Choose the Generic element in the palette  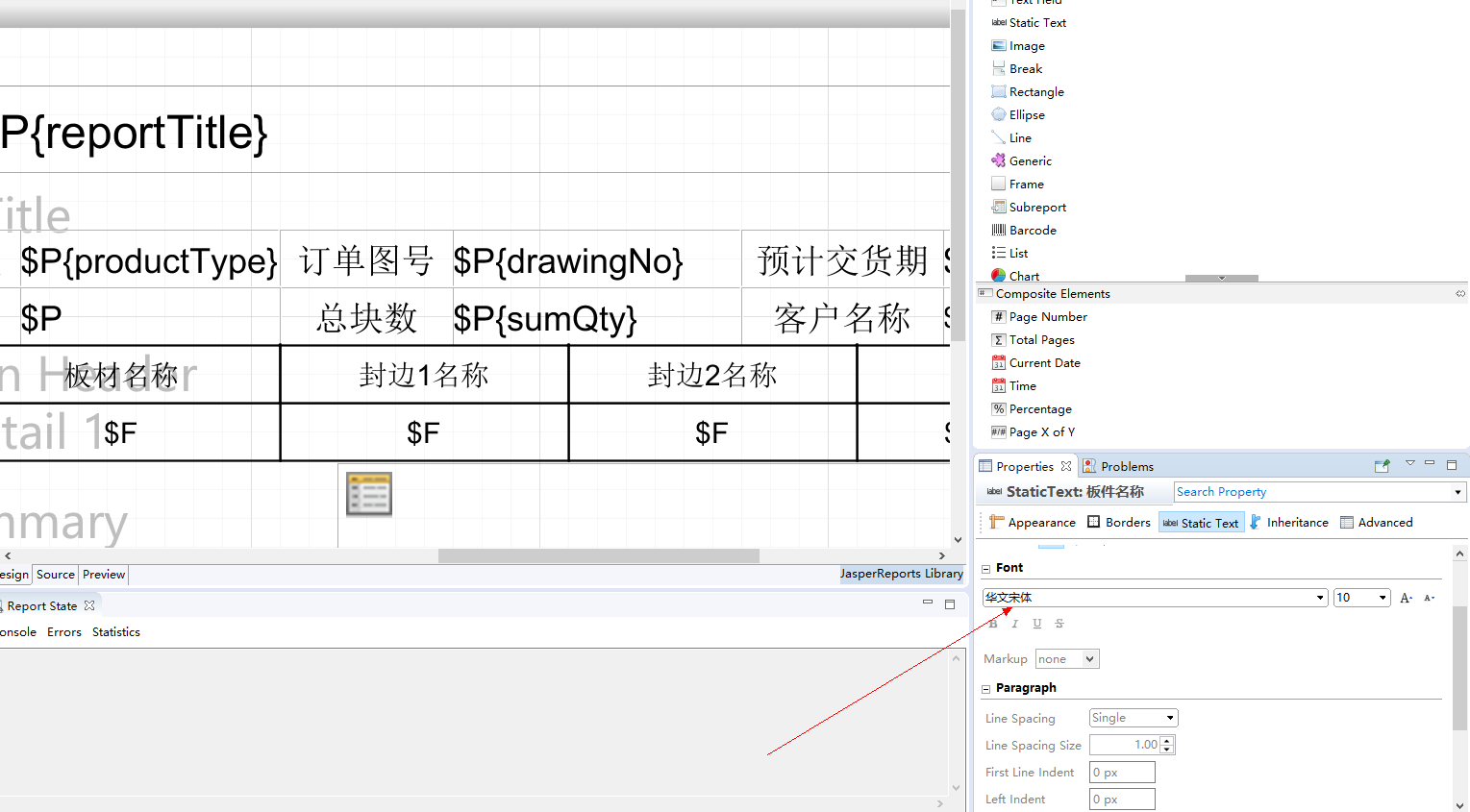pyautogui.click(x=1021, y=160)
